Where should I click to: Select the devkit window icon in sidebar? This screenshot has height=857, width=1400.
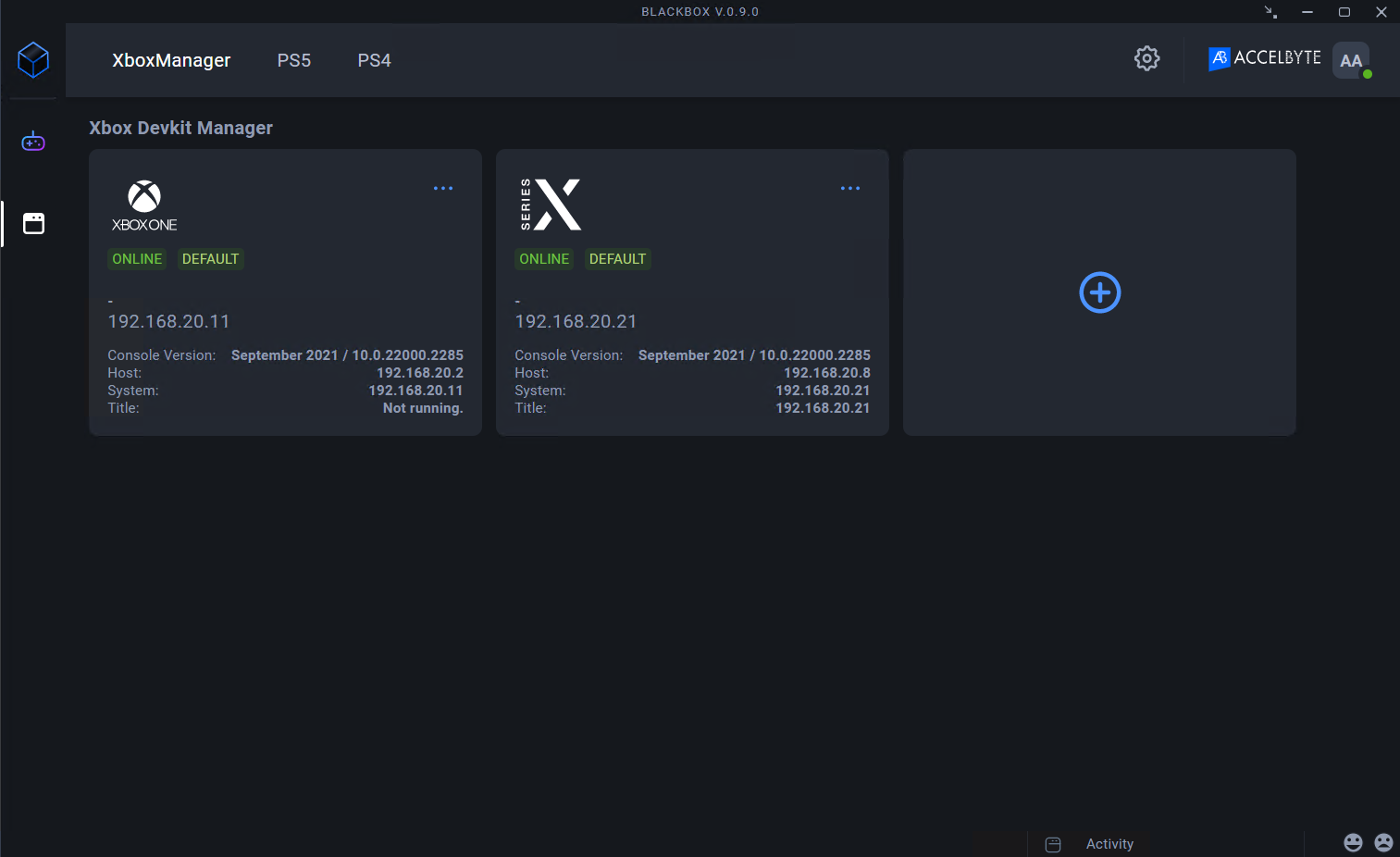tap(33, 223)
